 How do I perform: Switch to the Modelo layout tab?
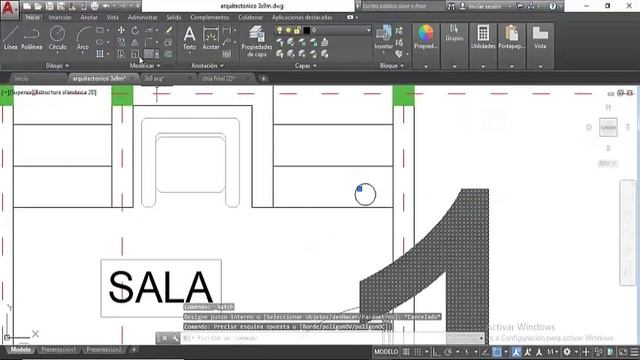20,350
